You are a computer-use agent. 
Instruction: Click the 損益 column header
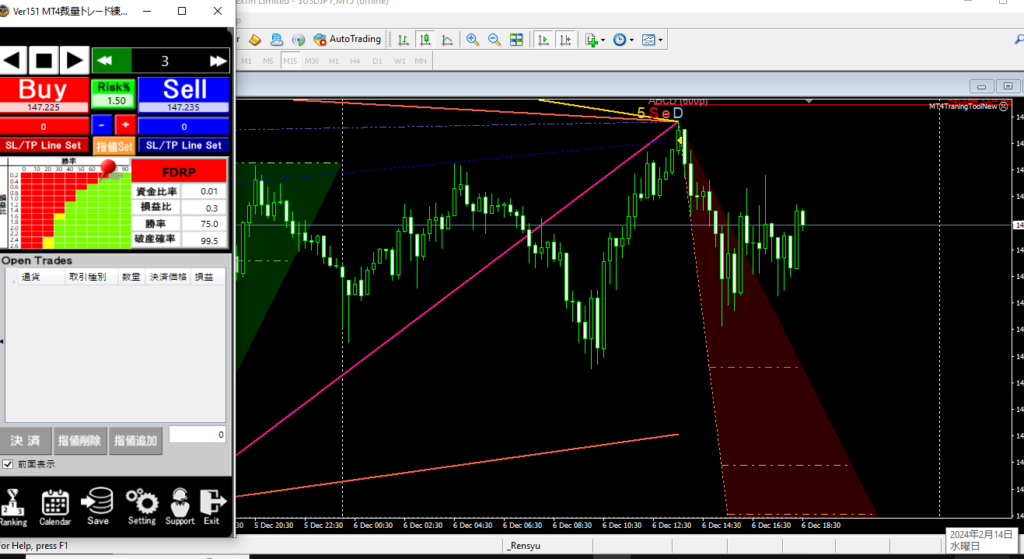click(206, 277)
